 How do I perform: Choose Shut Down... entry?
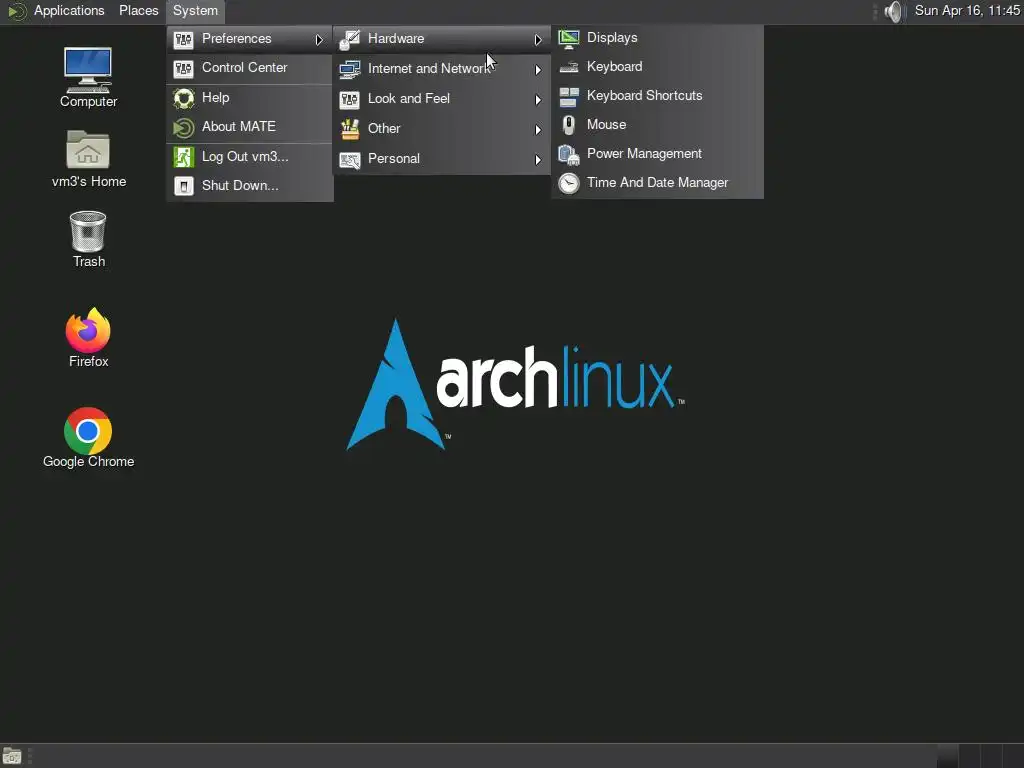[250, 185]
